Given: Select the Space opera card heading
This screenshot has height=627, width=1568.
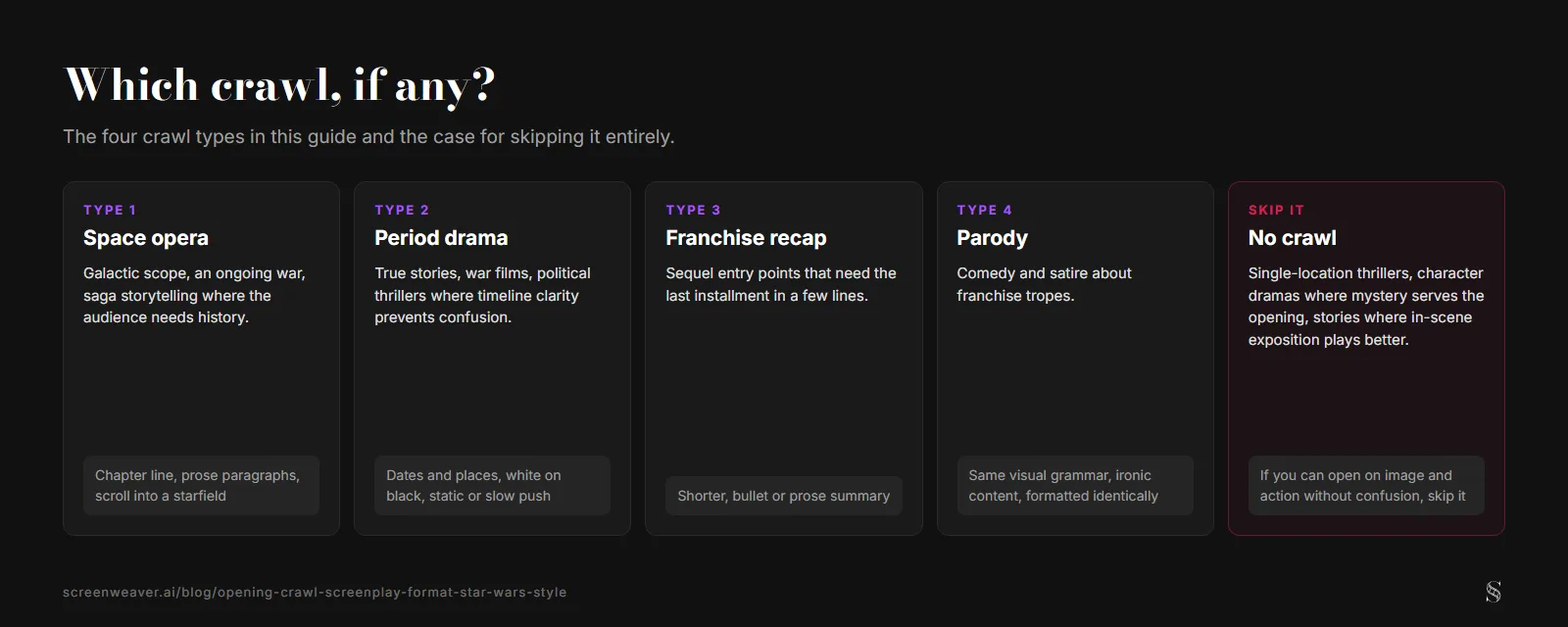Looking at the screenshot, I should [x=146, y=238].
